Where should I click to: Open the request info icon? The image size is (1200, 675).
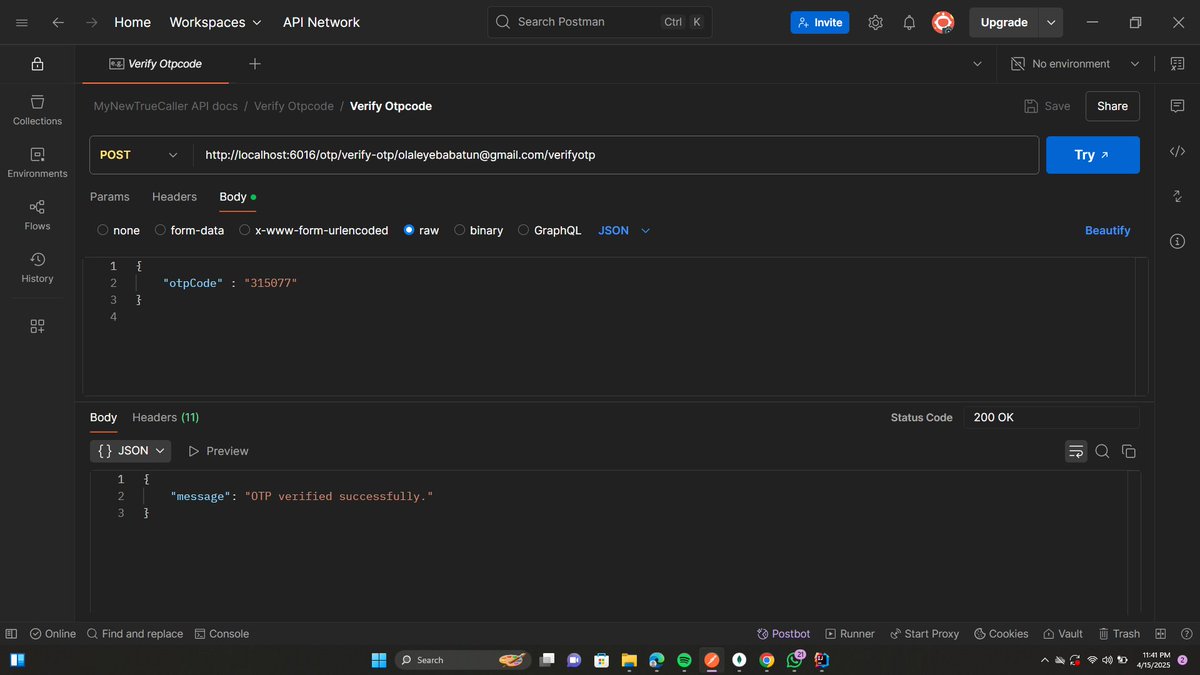[1177, 241]
